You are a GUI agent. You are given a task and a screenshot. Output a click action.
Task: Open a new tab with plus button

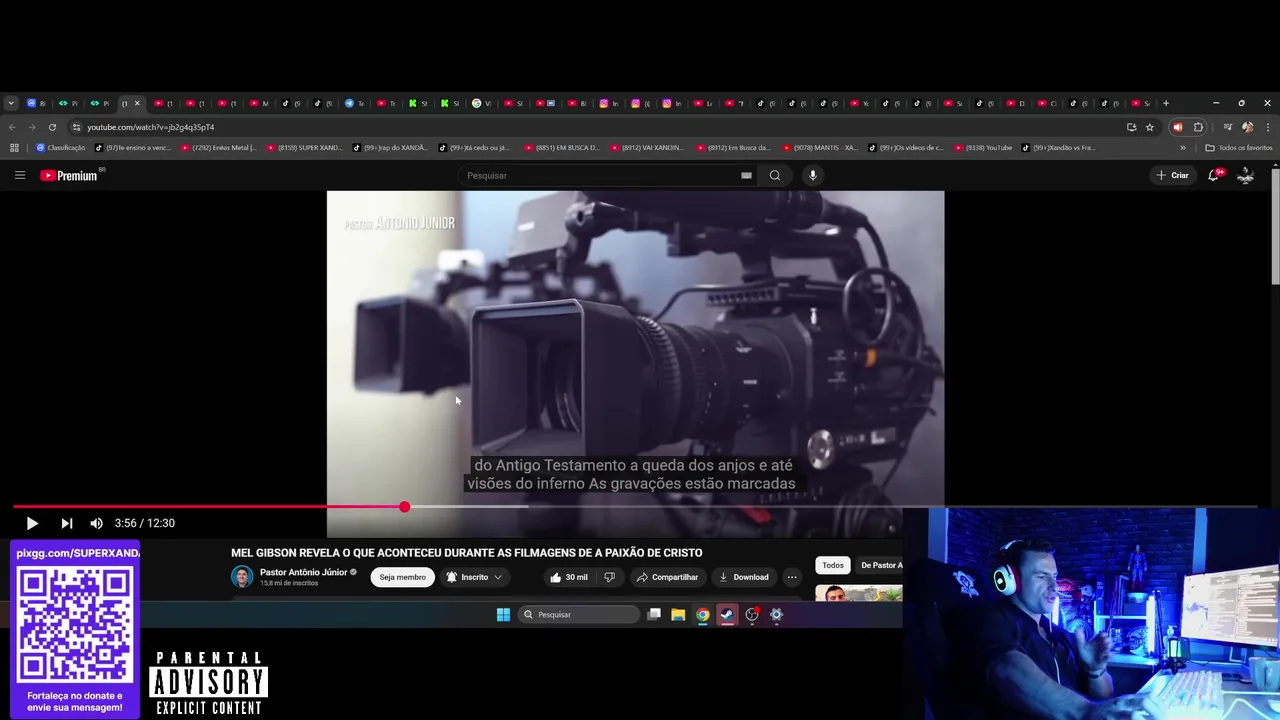[x=1165, y=103]
